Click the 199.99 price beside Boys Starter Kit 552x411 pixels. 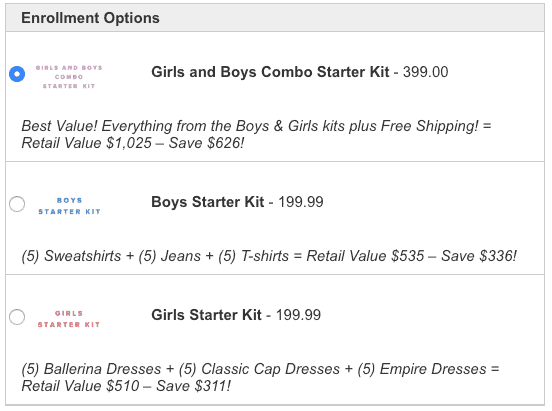point(301,202)
